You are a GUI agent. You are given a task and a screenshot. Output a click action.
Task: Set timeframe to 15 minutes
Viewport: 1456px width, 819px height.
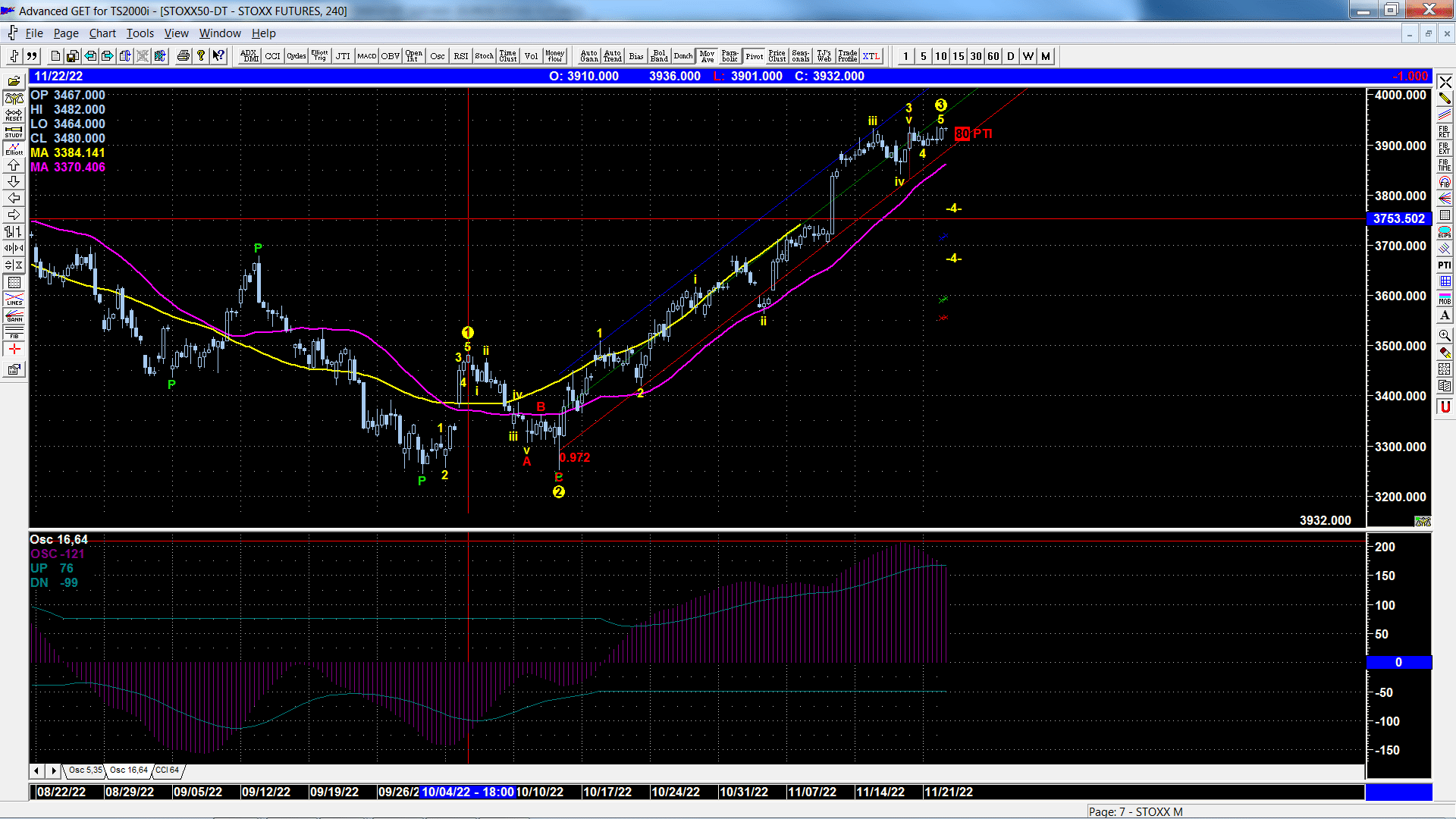pyautogui.click(x=959, y=56)
